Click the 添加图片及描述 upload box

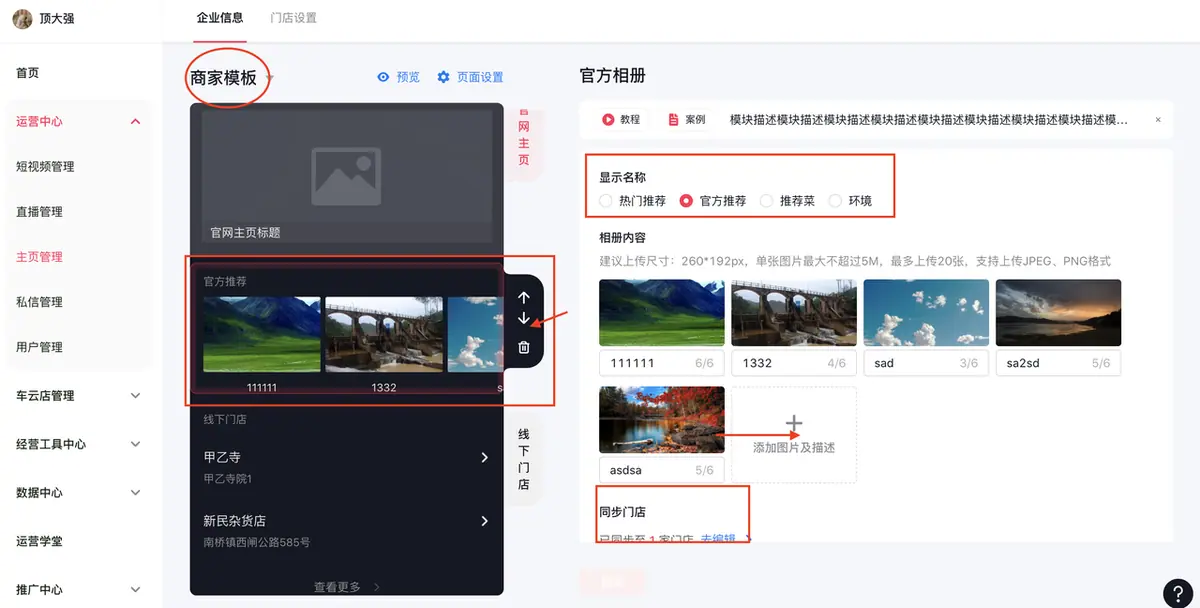click(x=794, y=435)
